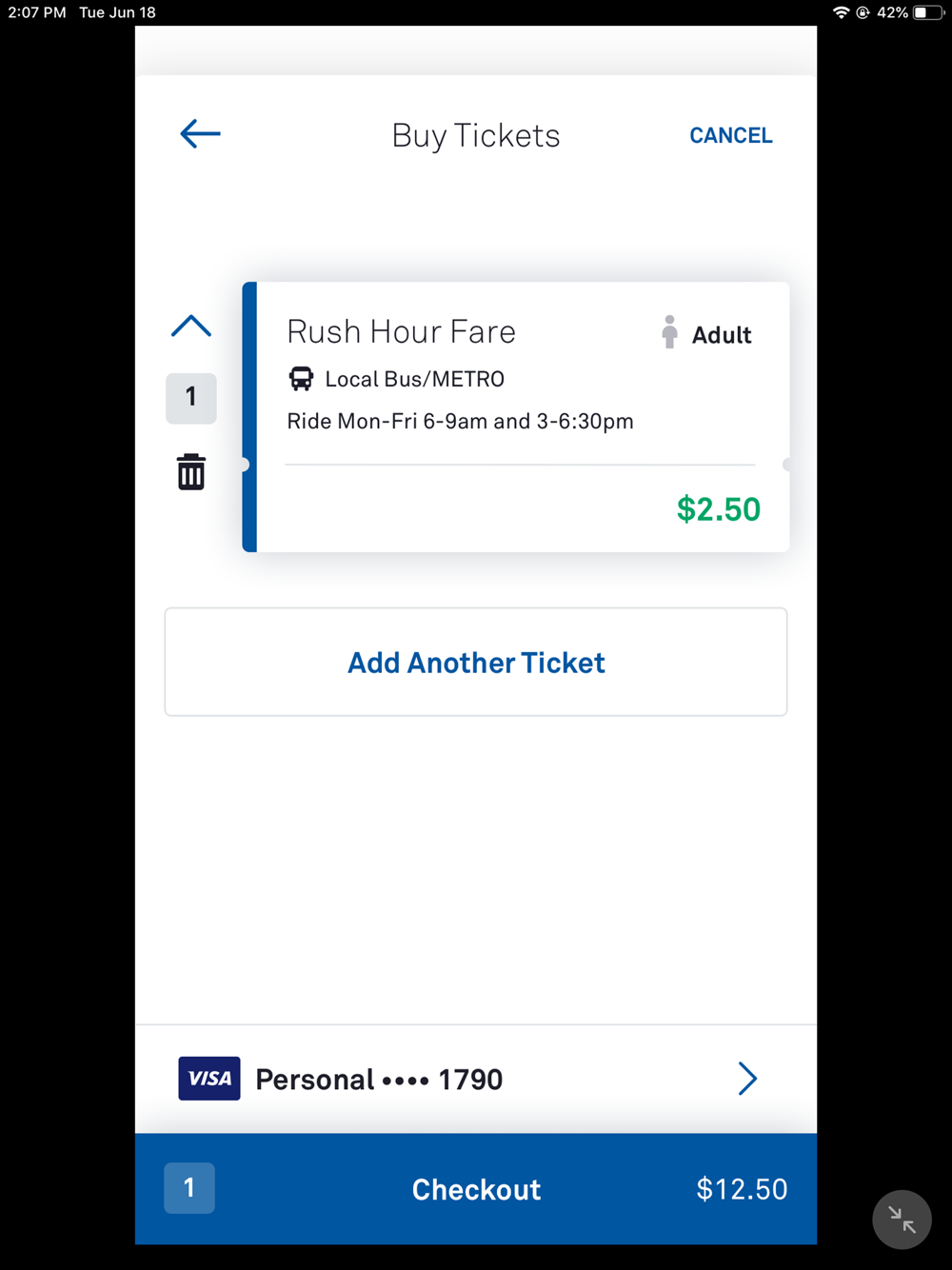Tap the cart count badge in checkout bar
The height and width of the screenshot is (1270, 952).
click(189, 1188)
